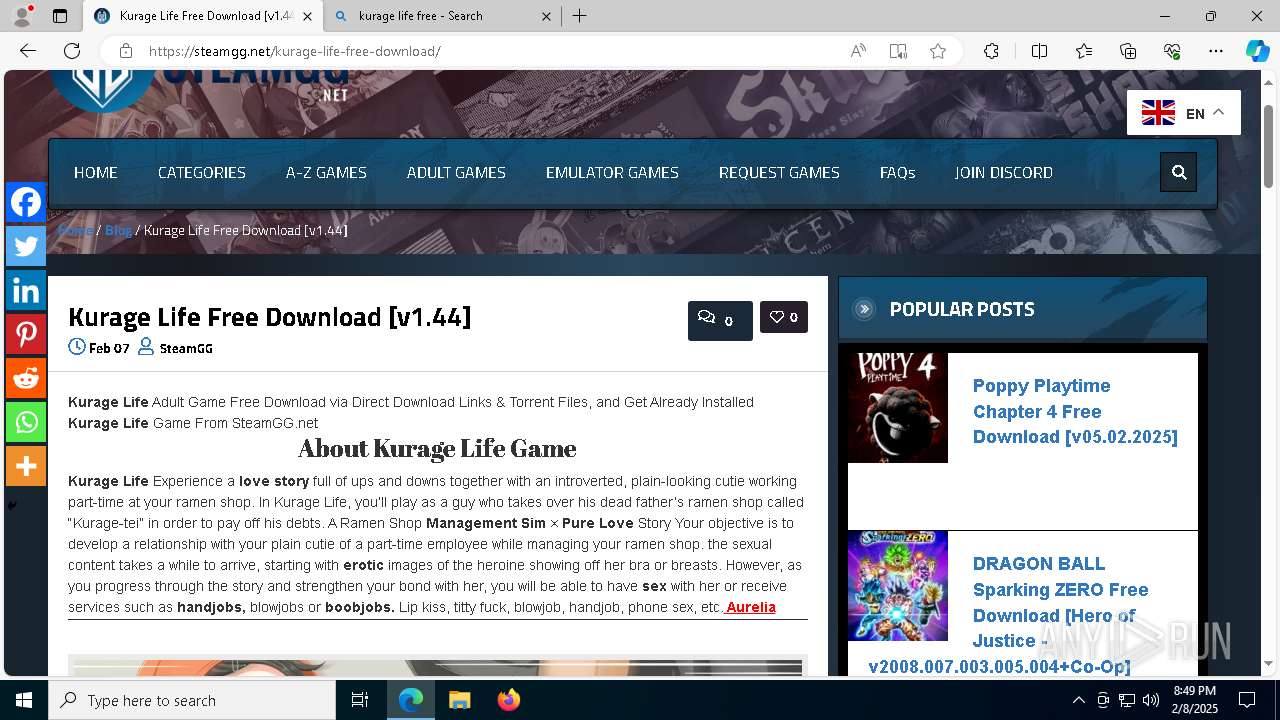
Task: Share the page on Twitter
Action: click(26, 246)
